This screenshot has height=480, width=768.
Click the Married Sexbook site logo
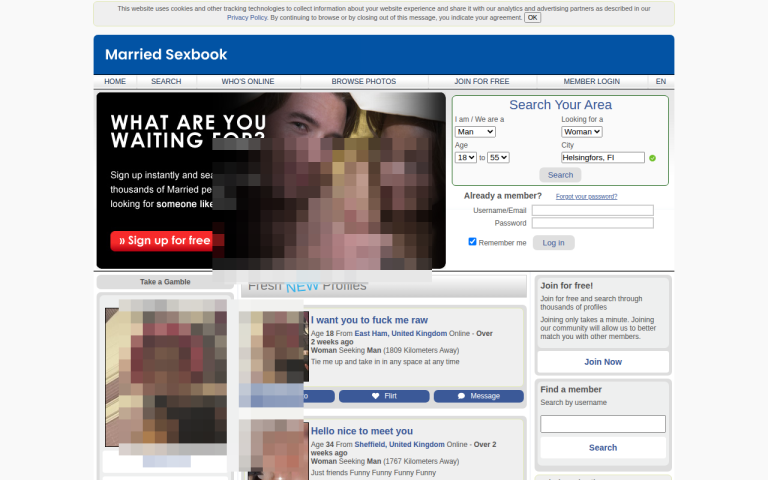(x=166, y=54)
